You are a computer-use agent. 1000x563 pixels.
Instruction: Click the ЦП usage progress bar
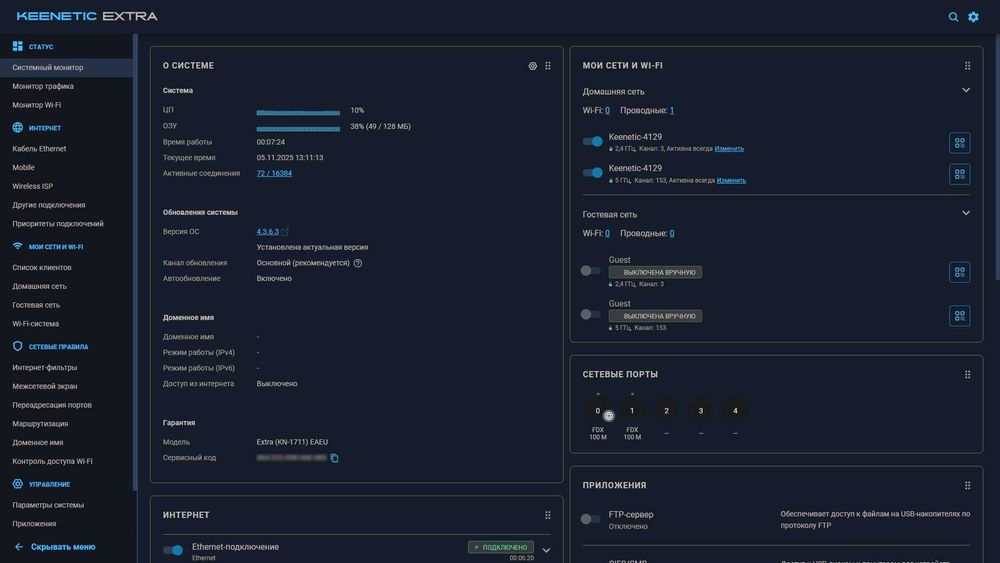pos(298,113)
